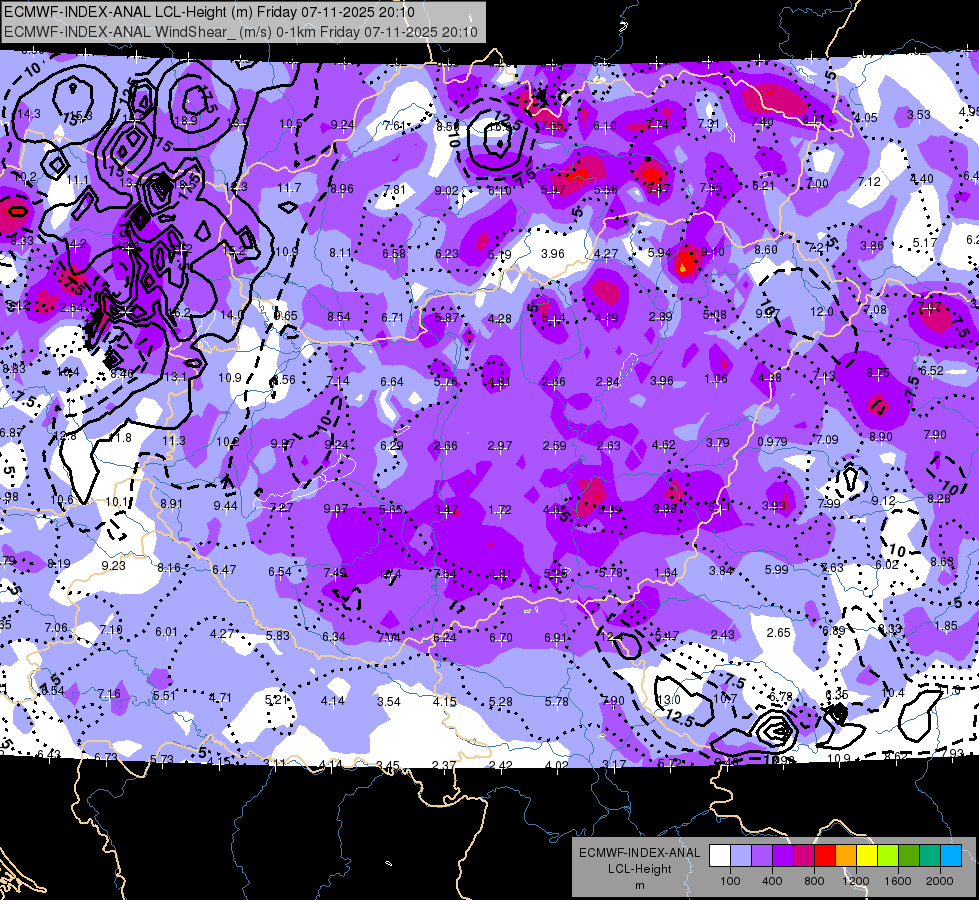The width and height of the screenshot is (979, 900).
Task: Click the legend unit label 'm'
Action: click(x=640, y=885)
